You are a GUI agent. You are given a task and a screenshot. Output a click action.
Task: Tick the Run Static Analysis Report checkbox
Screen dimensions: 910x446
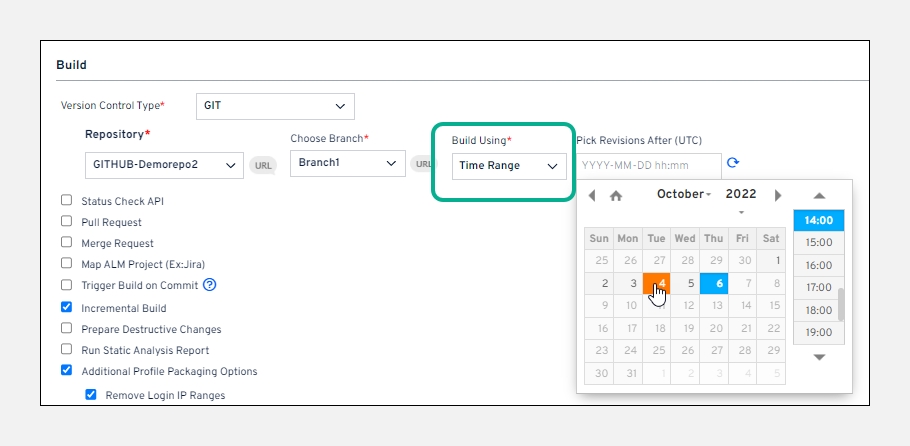tap(67, 350)
